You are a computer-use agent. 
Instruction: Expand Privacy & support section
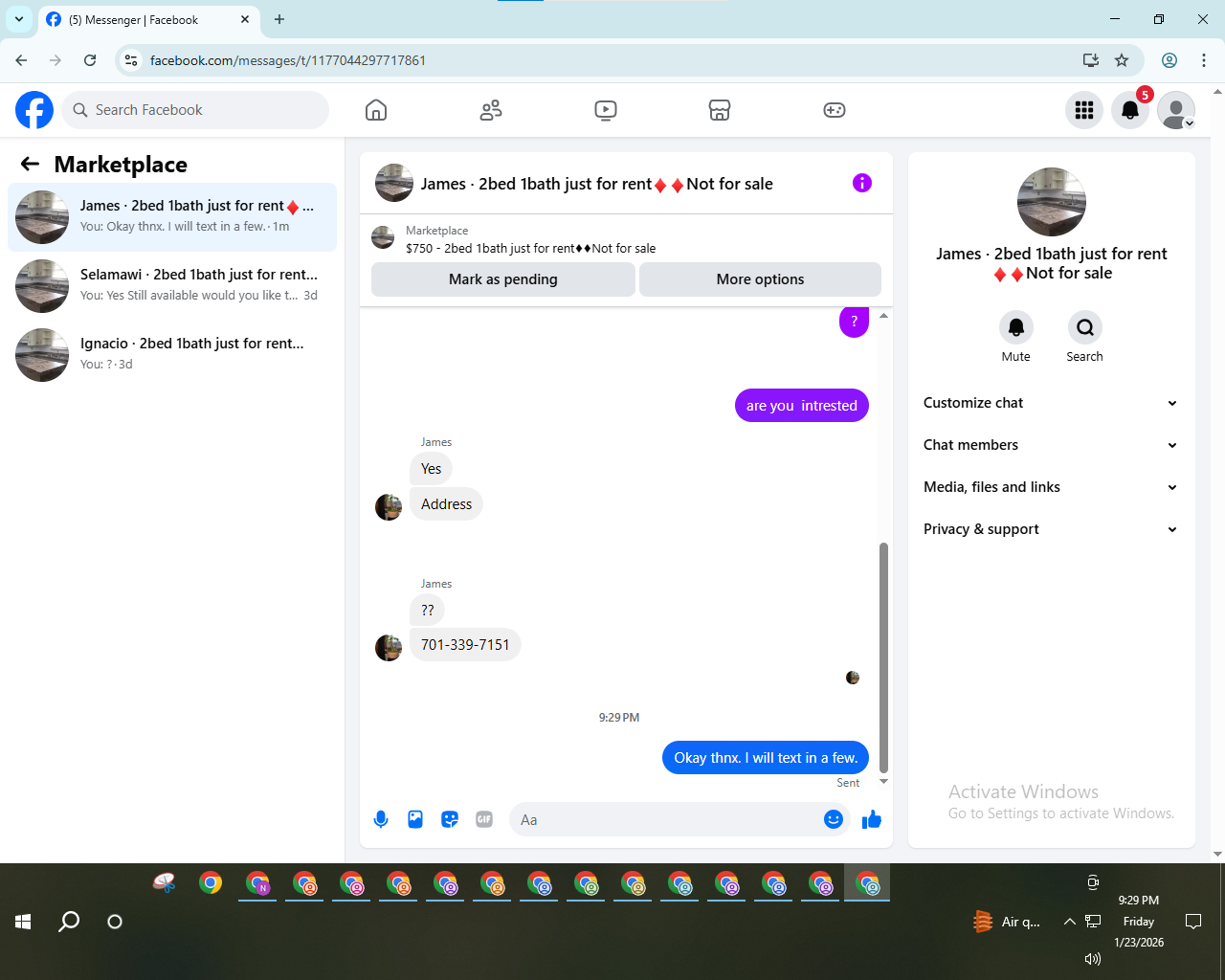pyautogui.click(x=1051, y=529)
